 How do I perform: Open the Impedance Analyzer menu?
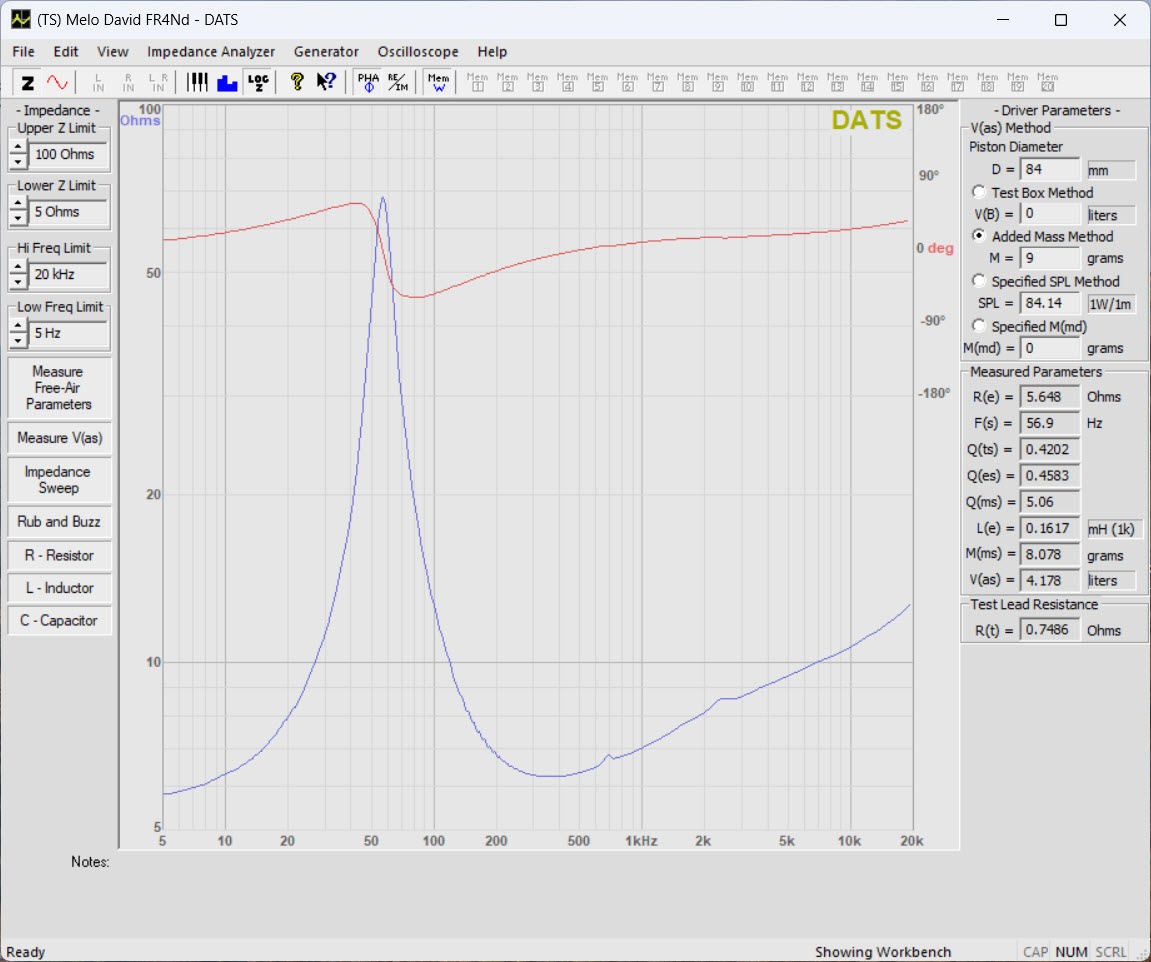pyautogui.click(x=210, y=52)
